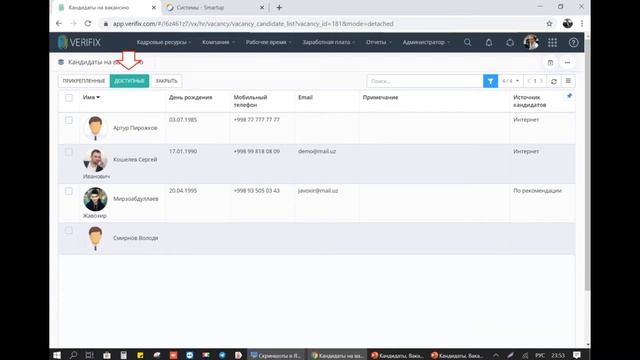The height and width of the screenshot is (360, 640).
Task: Open the apps grid icon
Action: click(552, 42)
